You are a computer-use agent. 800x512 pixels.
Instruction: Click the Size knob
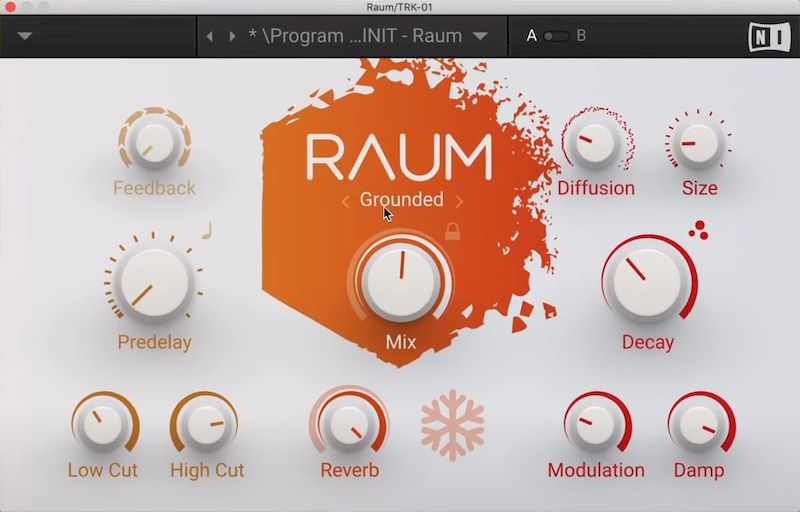pyautogui.click(x=698, y=143)
